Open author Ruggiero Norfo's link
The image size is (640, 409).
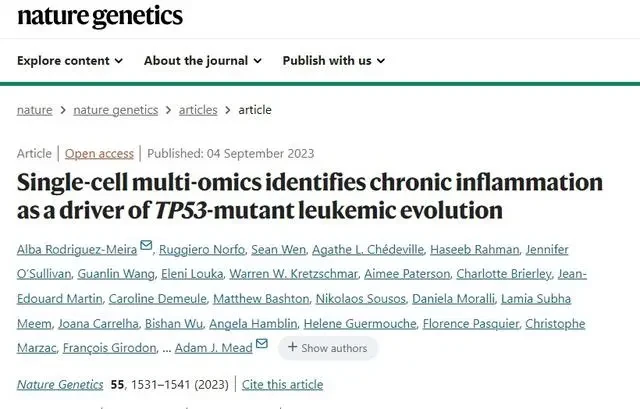point(202,249)
